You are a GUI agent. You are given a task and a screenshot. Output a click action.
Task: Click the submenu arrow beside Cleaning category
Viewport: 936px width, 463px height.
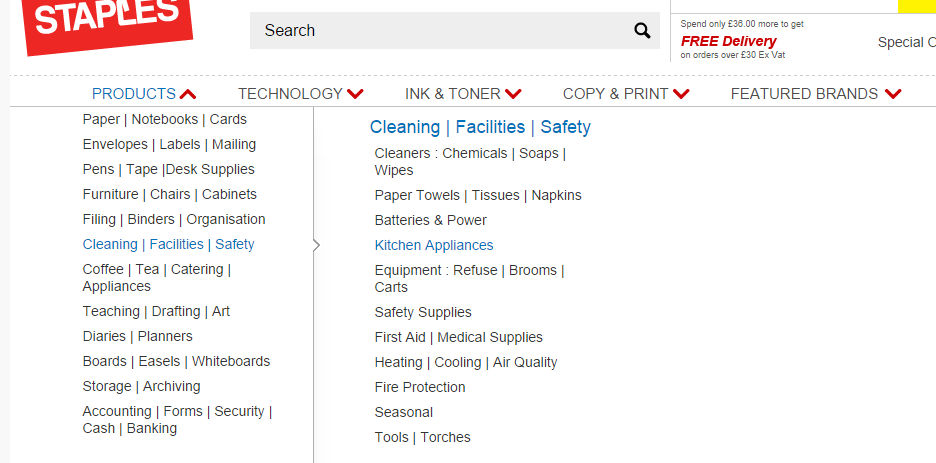click(x=316, y=245)
